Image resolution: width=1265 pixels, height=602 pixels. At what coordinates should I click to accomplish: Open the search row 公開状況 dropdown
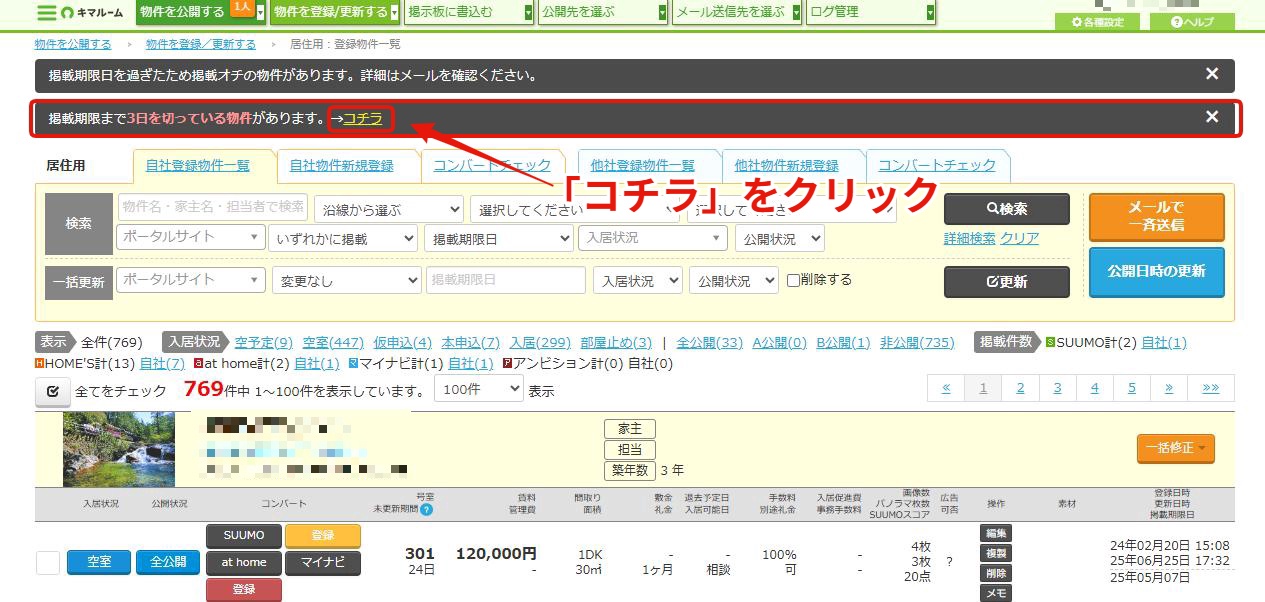780,239
